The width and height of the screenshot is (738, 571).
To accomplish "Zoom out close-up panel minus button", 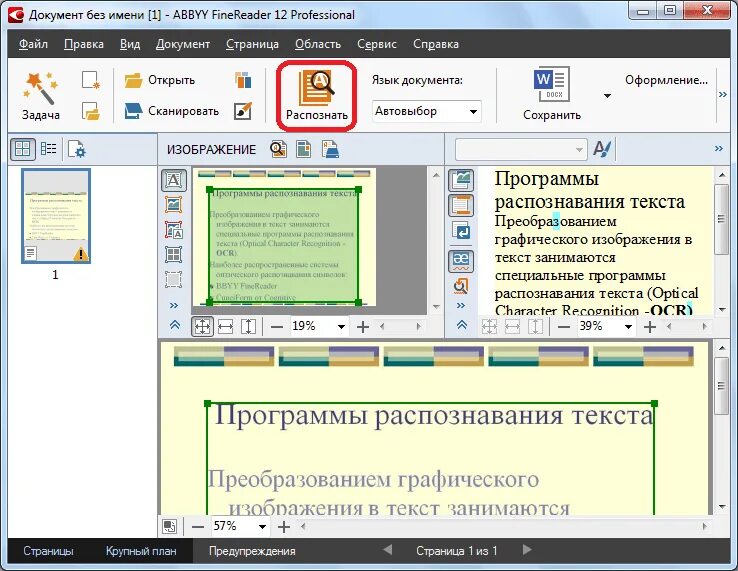I will click(198, 527).
